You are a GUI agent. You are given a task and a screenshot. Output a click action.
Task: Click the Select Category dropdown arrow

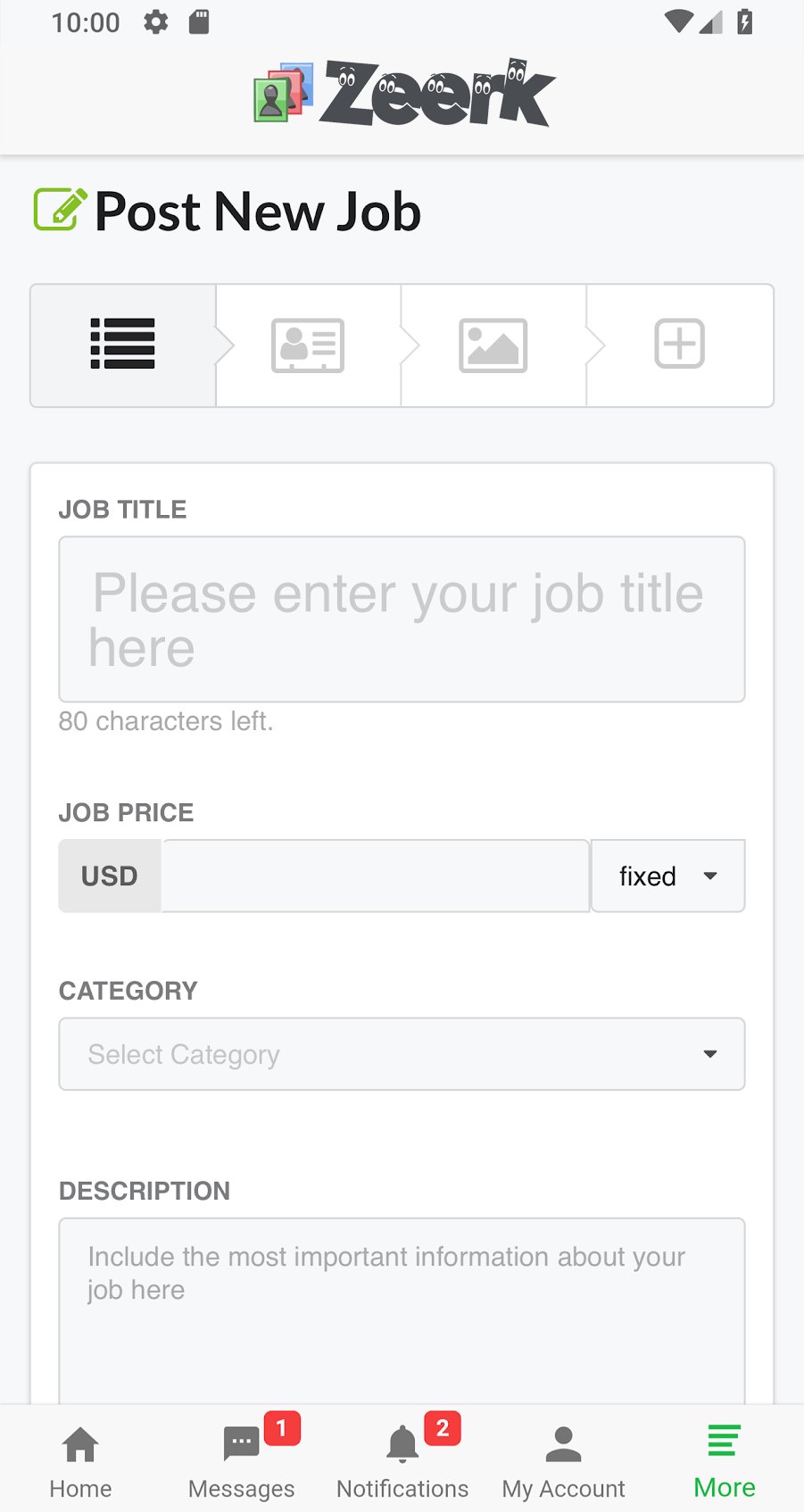click(710, 1054)
